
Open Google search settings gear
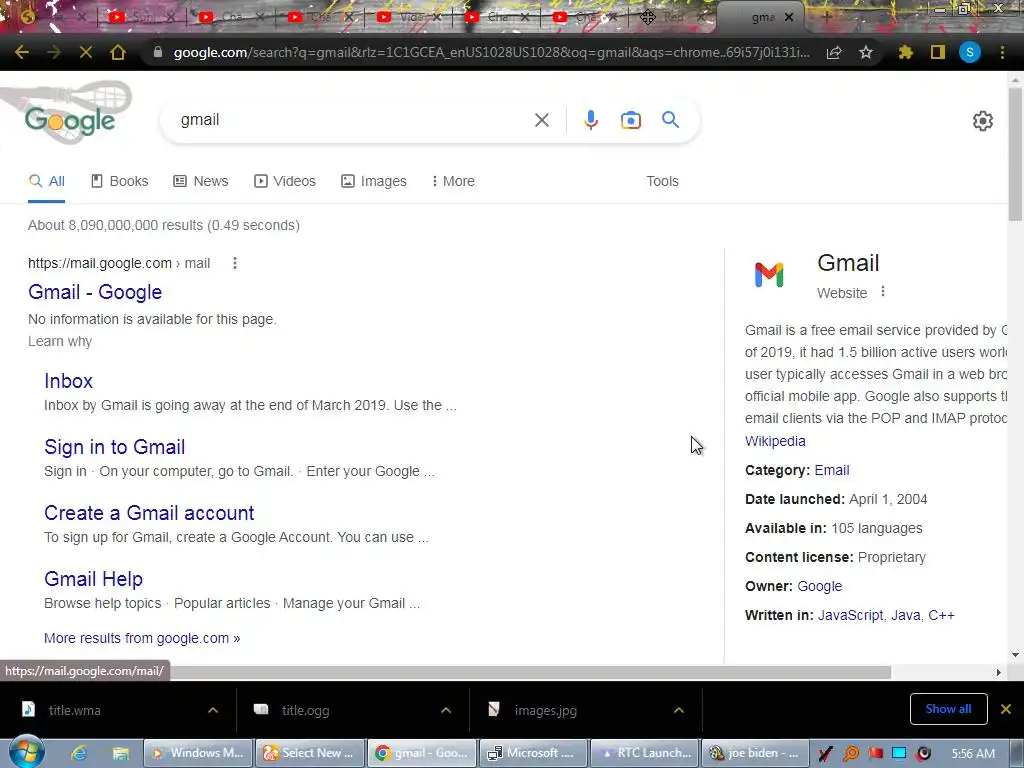click(983, 121)
